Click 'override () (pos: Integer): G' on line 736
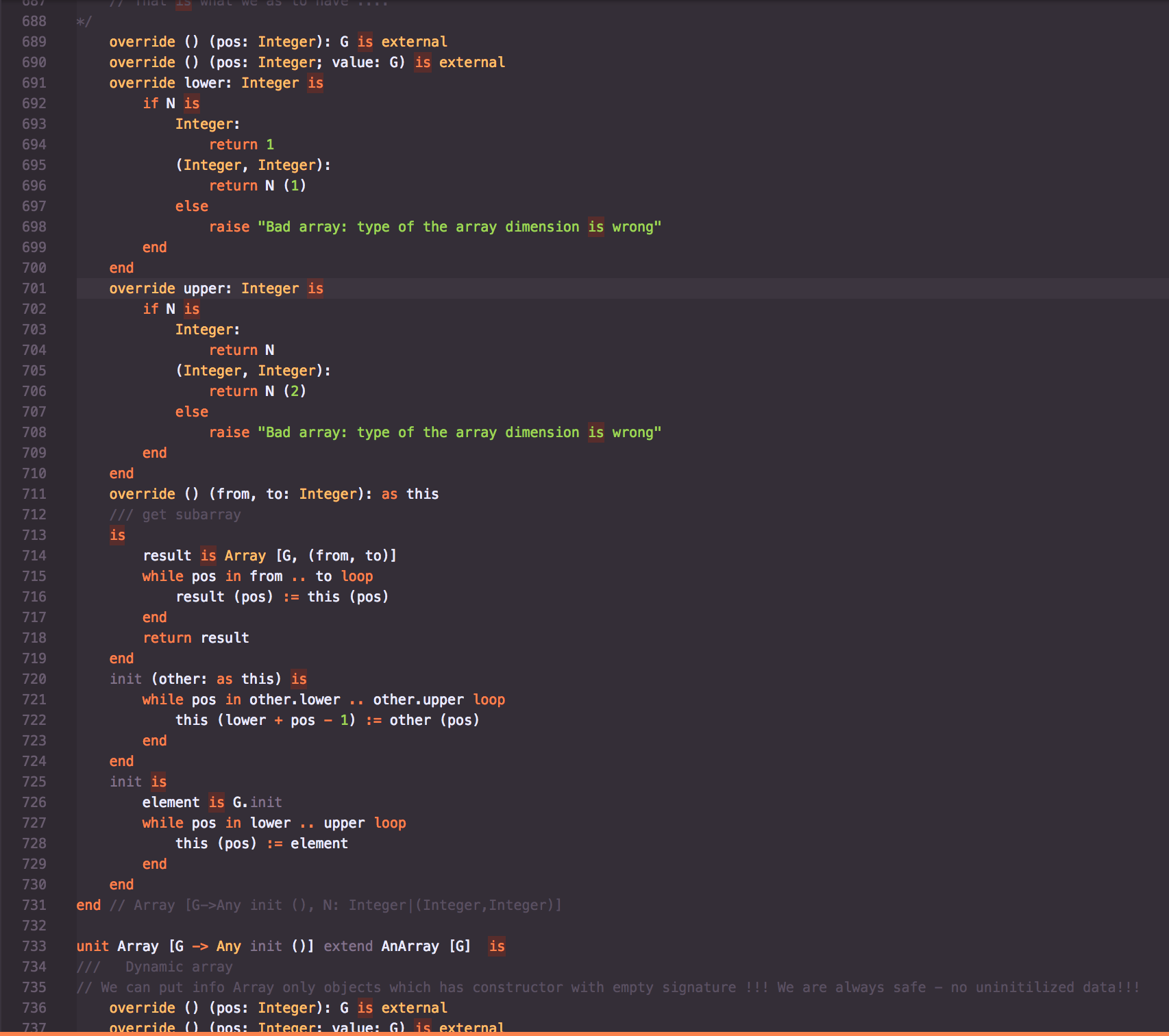Viewport: 1169px width, 1036px height. coord(229,1008)
